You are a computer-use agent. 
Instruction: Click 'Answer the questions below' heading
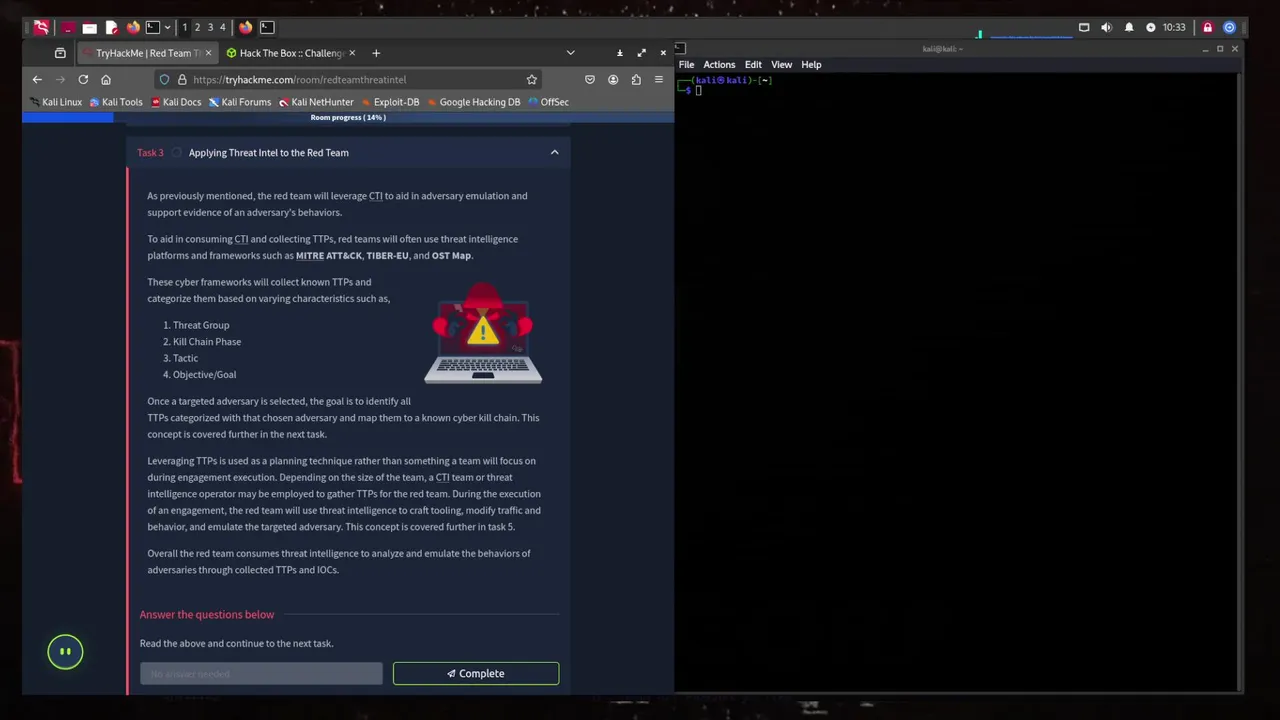pos(207,615)
